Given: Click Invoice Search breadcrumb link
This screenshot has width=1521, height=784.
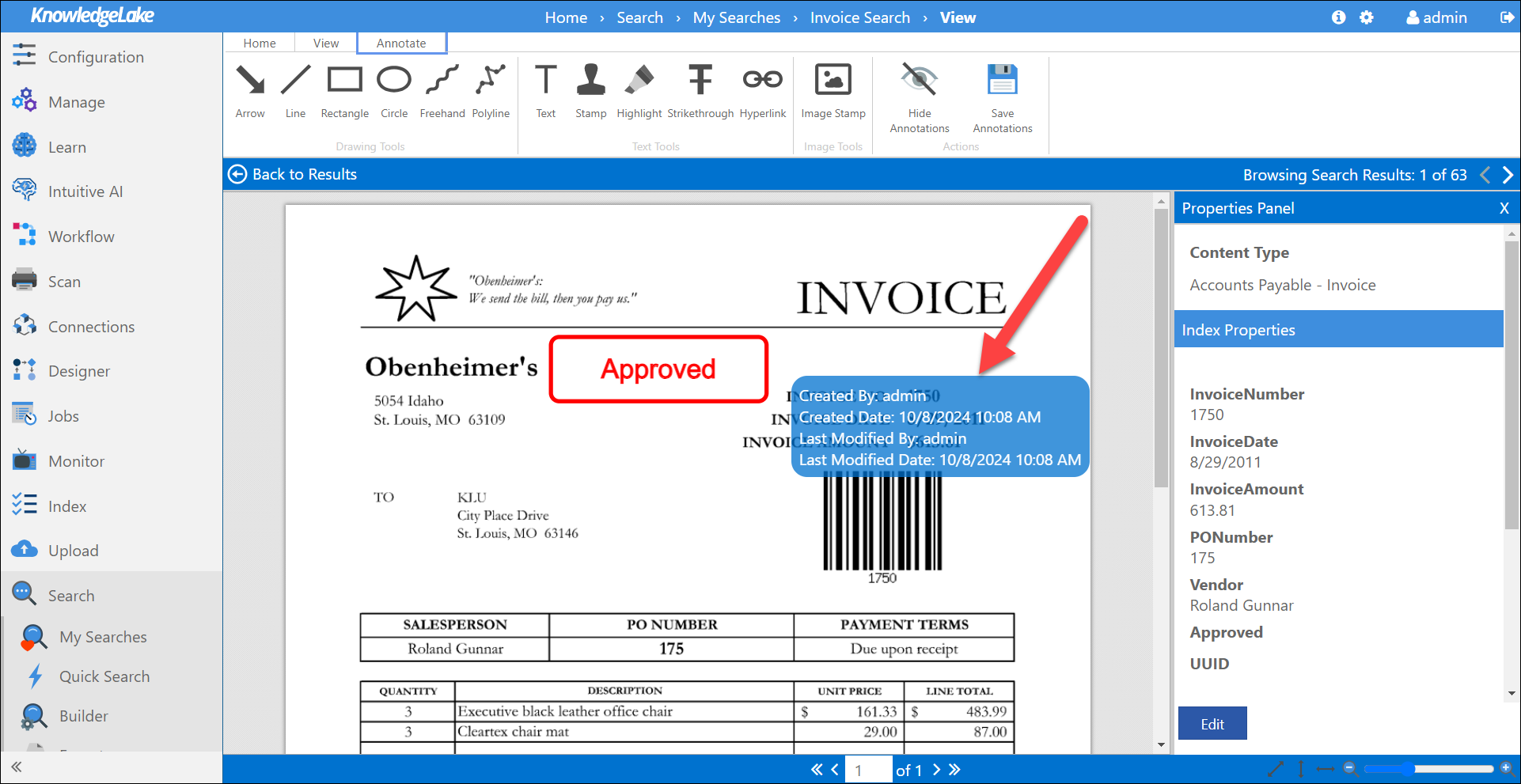Looking at the screenshot, I should [x=860, y=17].
